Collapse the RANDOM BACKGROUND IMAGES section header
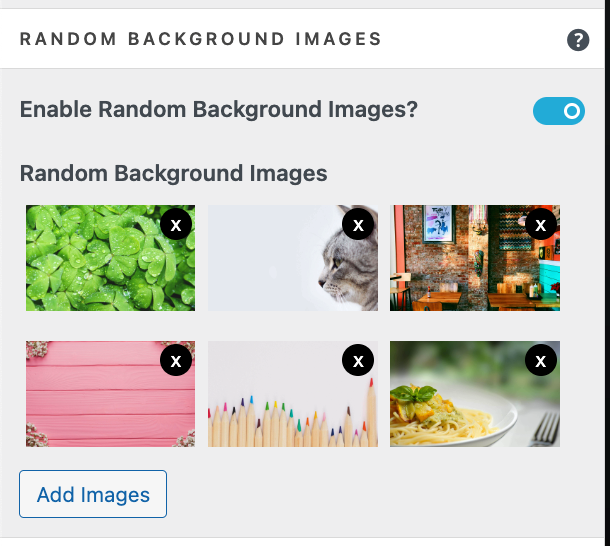The width and height of the screenshot is (610, 546). point(200,40)
